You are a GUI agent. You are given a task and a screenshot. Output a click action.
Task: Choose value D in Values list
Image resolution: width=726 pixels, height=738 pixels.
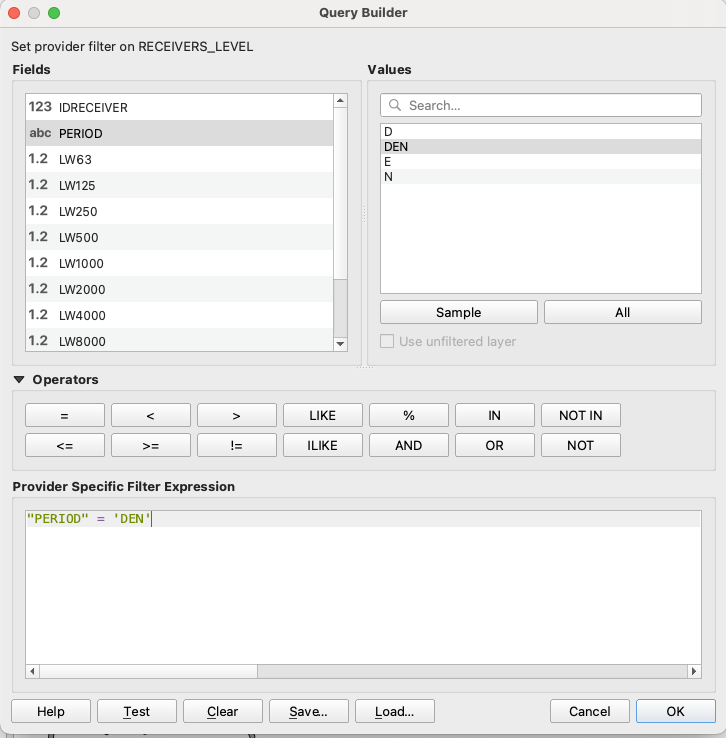541,132
